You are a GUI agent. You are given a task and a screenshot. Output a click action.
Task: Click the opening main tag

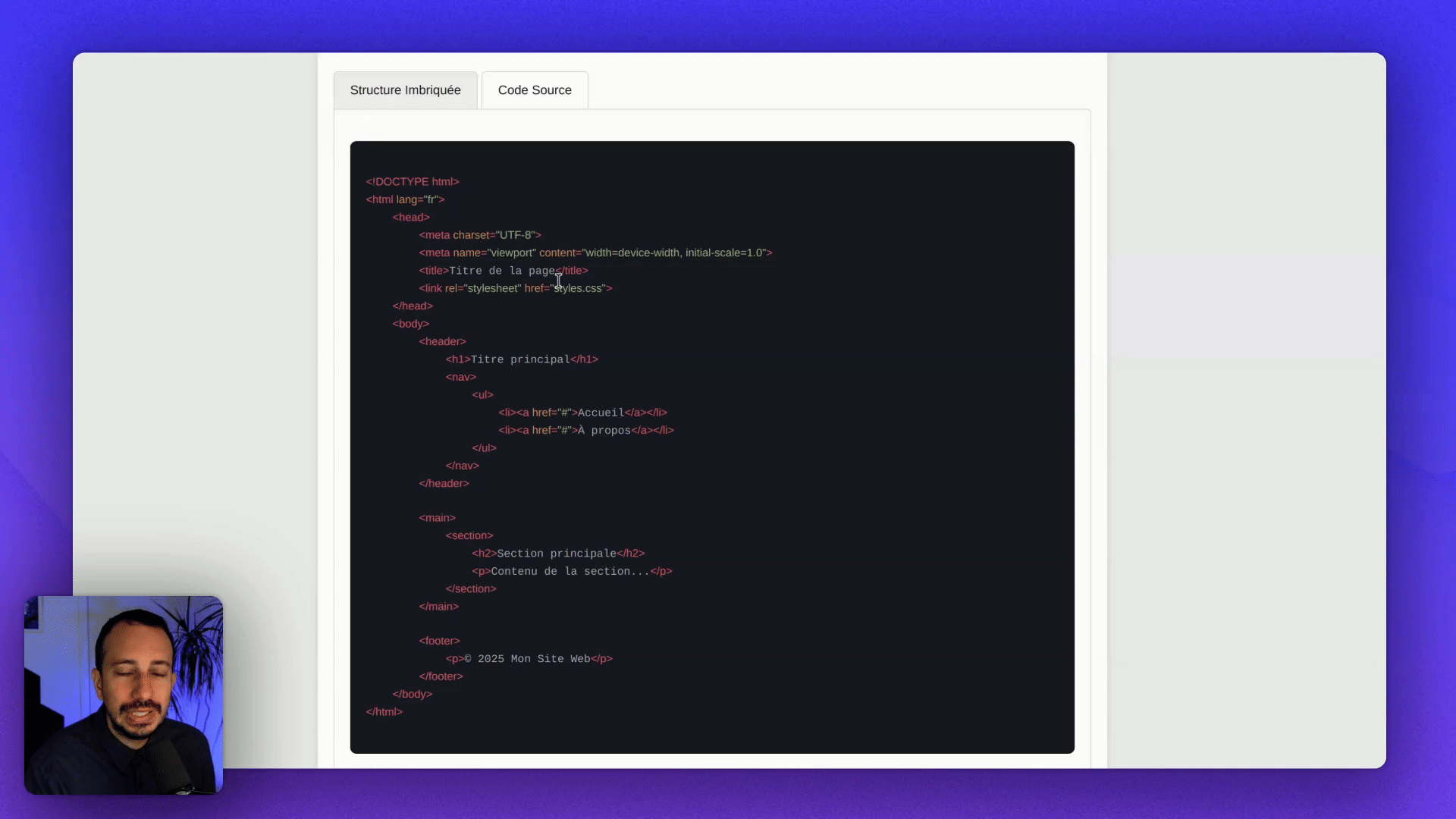[x=437, y=518]
